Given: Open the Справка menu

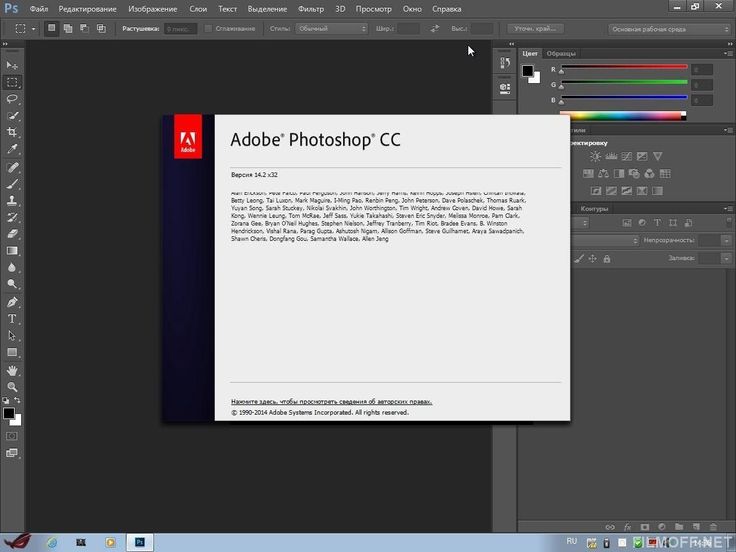Looking at the screenshot, I should (x=446, y=9).
